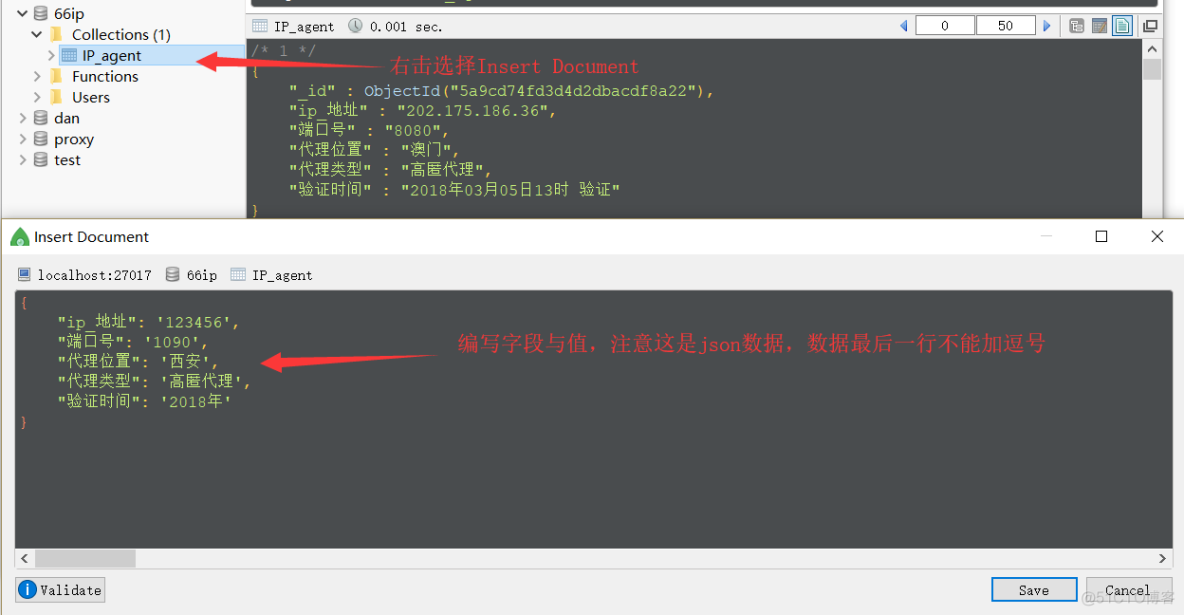Switch results to text view mode

[1122, 26]
